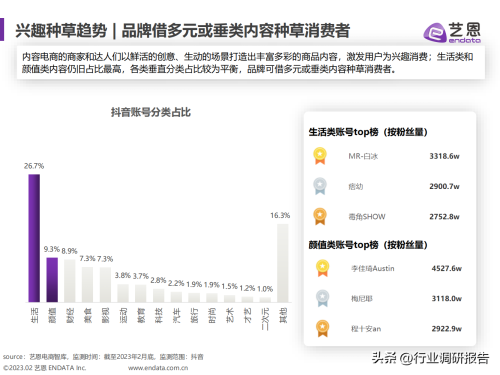Select the 教育 bar in the chart

(141, 293)
